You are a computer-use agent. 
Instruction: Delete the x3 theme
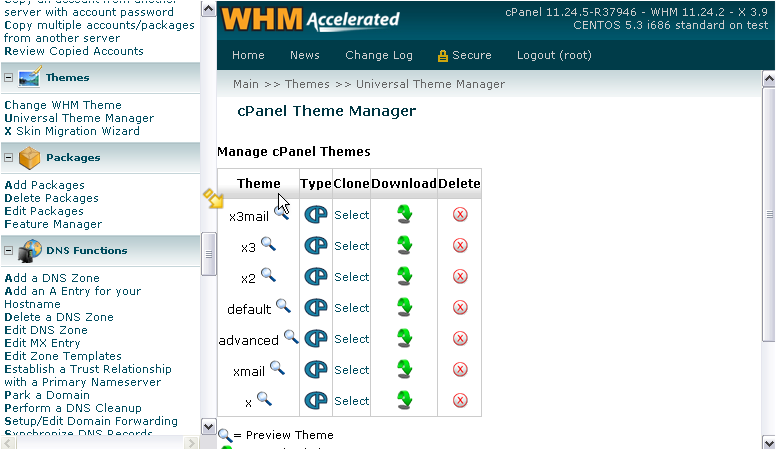[x=460, y=246]
